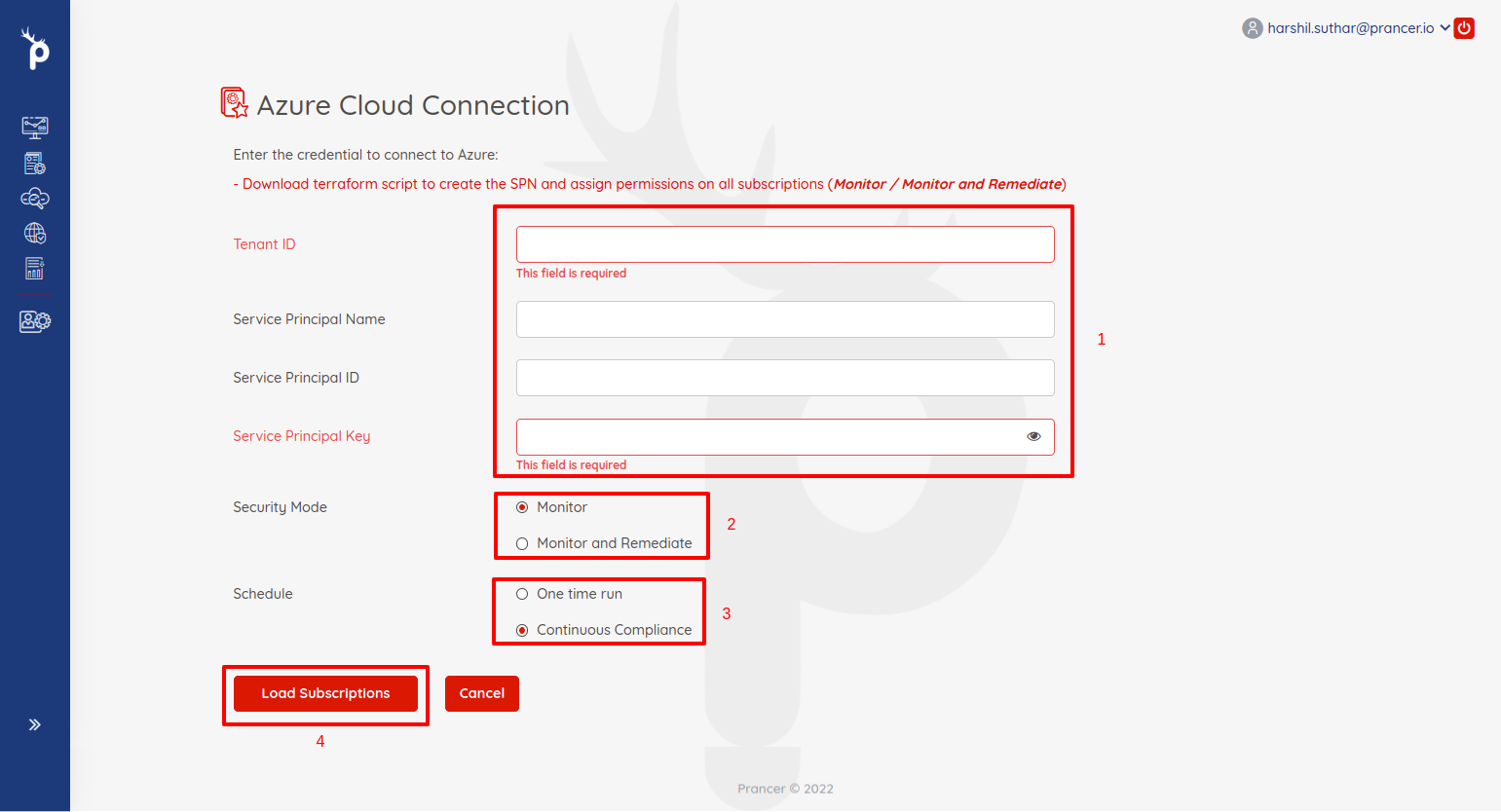This screenshot has height=812, width=1501.
Task: Select Monitor and Remediate security mode
Action: tap(522, 543)
